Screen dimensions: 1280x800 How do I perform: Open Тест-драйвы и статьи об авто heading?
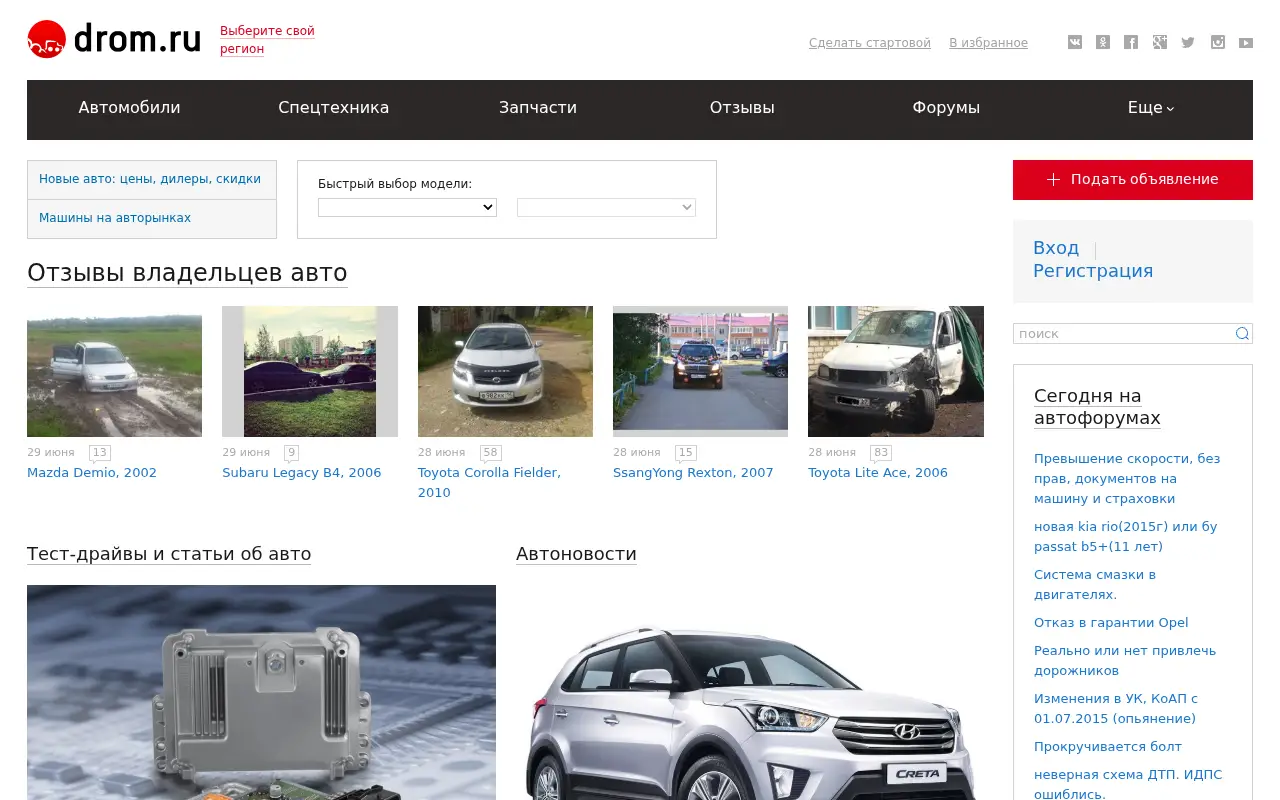(x=169, y=554)
